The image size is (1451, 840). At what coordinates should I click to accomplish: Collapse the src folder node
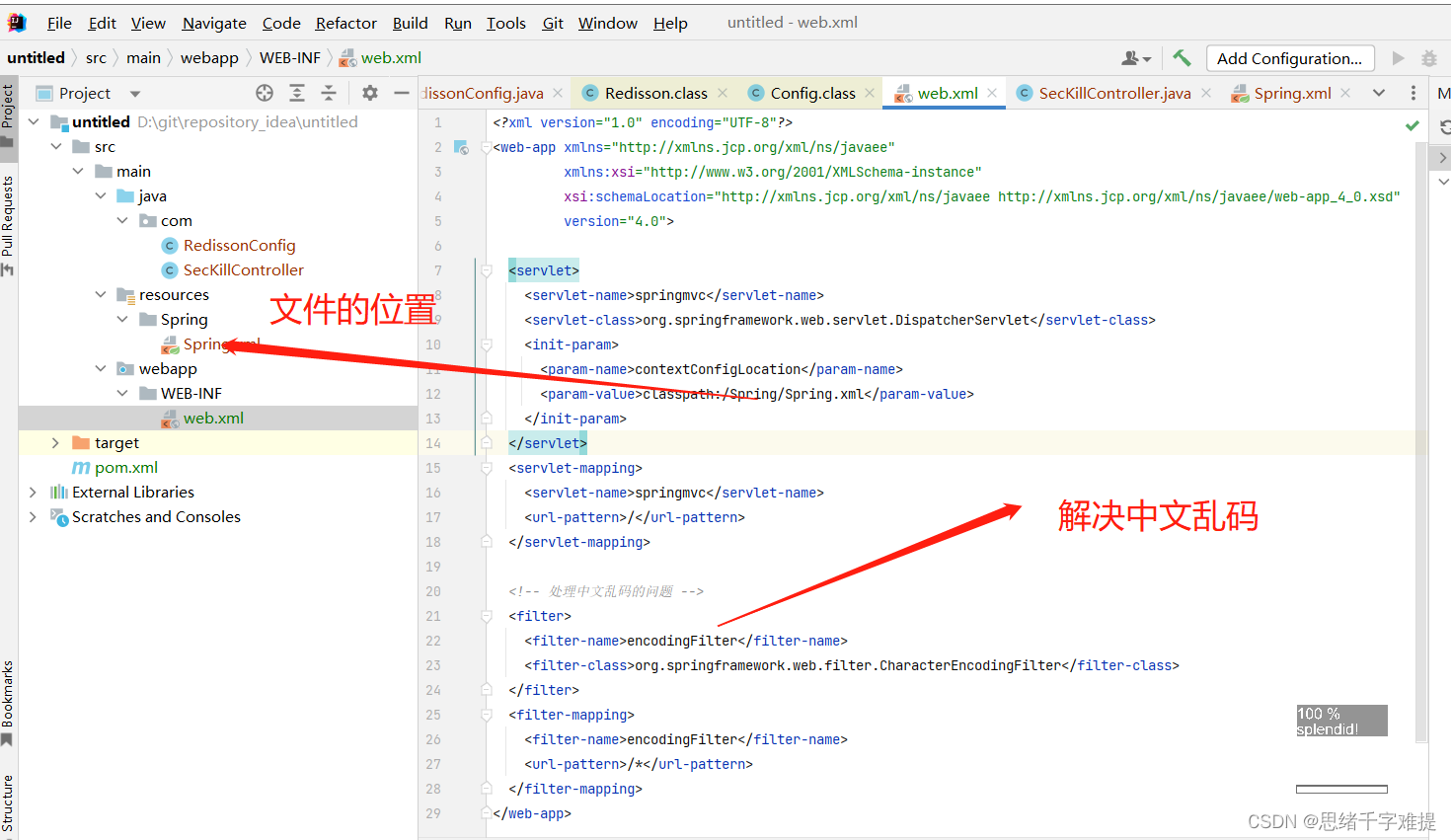55,146
